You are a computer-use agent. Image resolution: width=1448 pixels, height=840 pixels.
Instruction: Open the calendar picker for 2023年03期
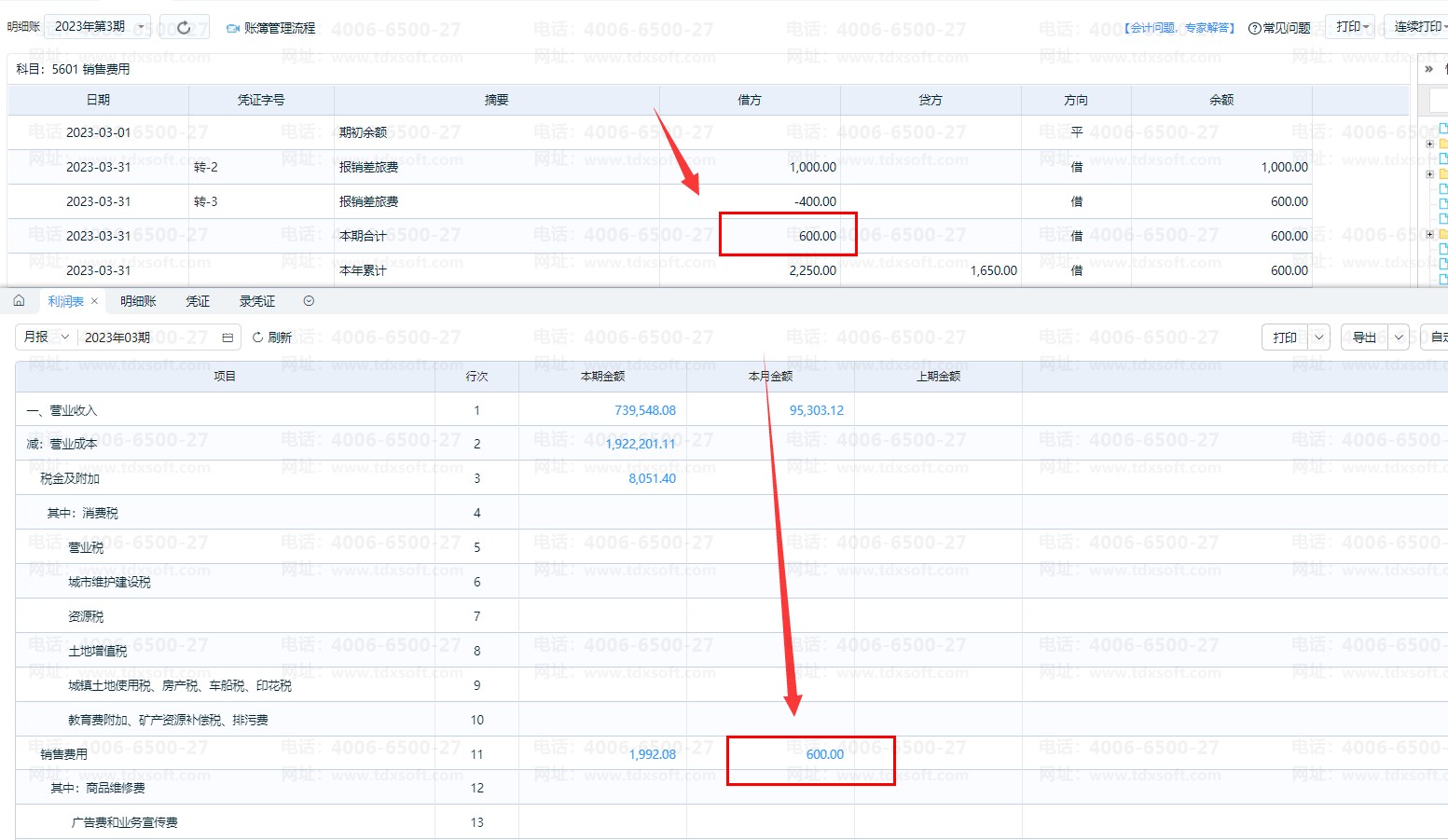(x=228, y=337)
